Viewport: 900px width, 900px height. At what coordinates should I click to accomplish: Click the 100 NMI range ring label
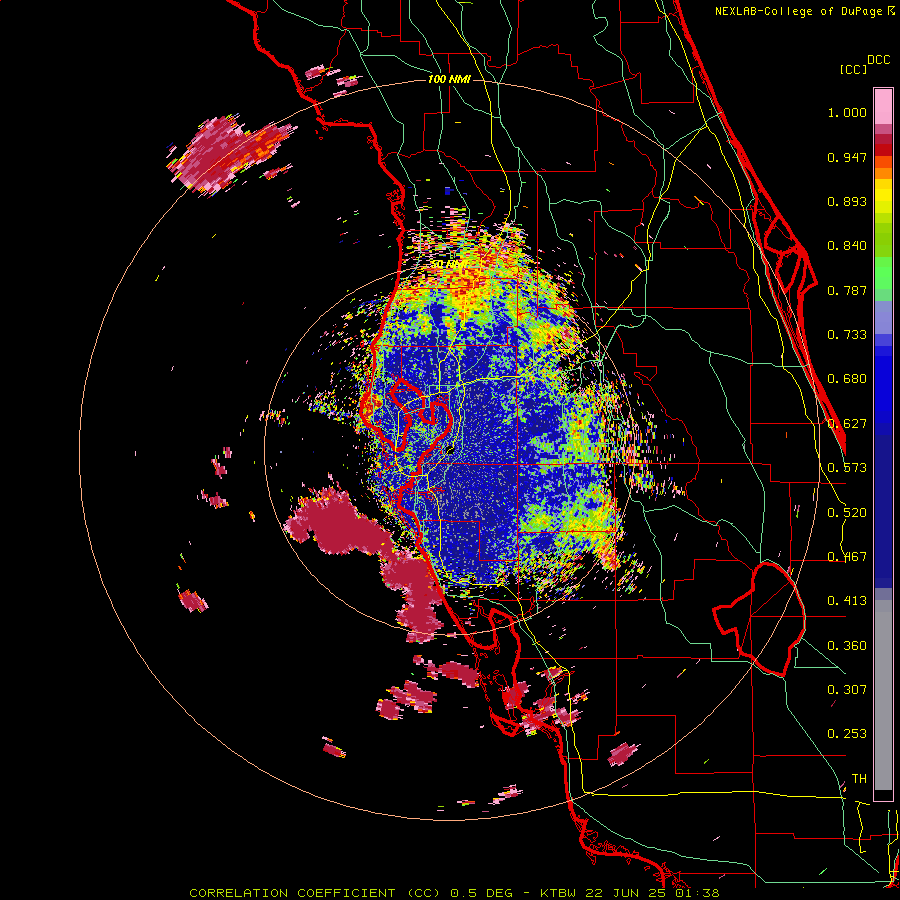click(x=449, y=79)
